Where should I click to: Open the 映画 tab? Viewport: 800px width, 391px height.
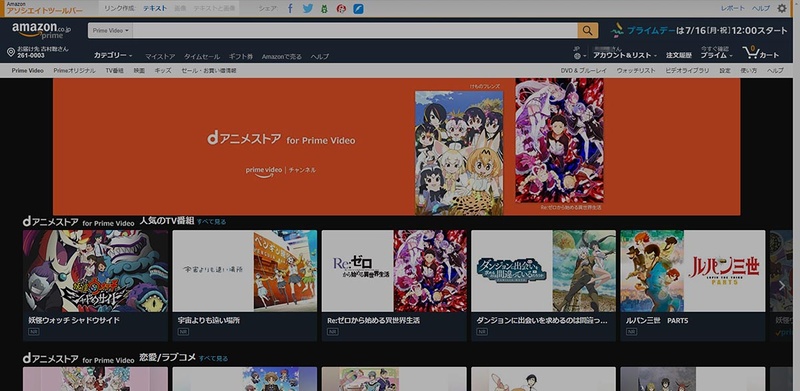click(x=139, y=70)
